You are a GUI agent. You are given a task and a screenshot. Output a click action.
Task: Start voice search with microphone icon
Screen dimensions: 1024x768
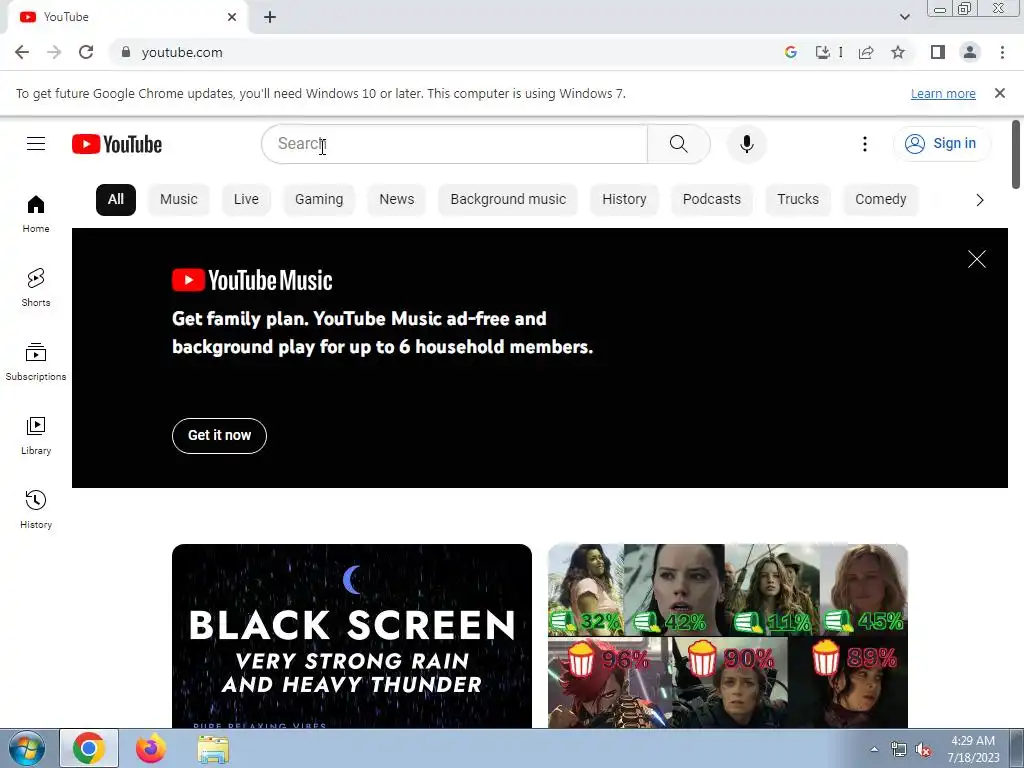(x=746, y=144)
